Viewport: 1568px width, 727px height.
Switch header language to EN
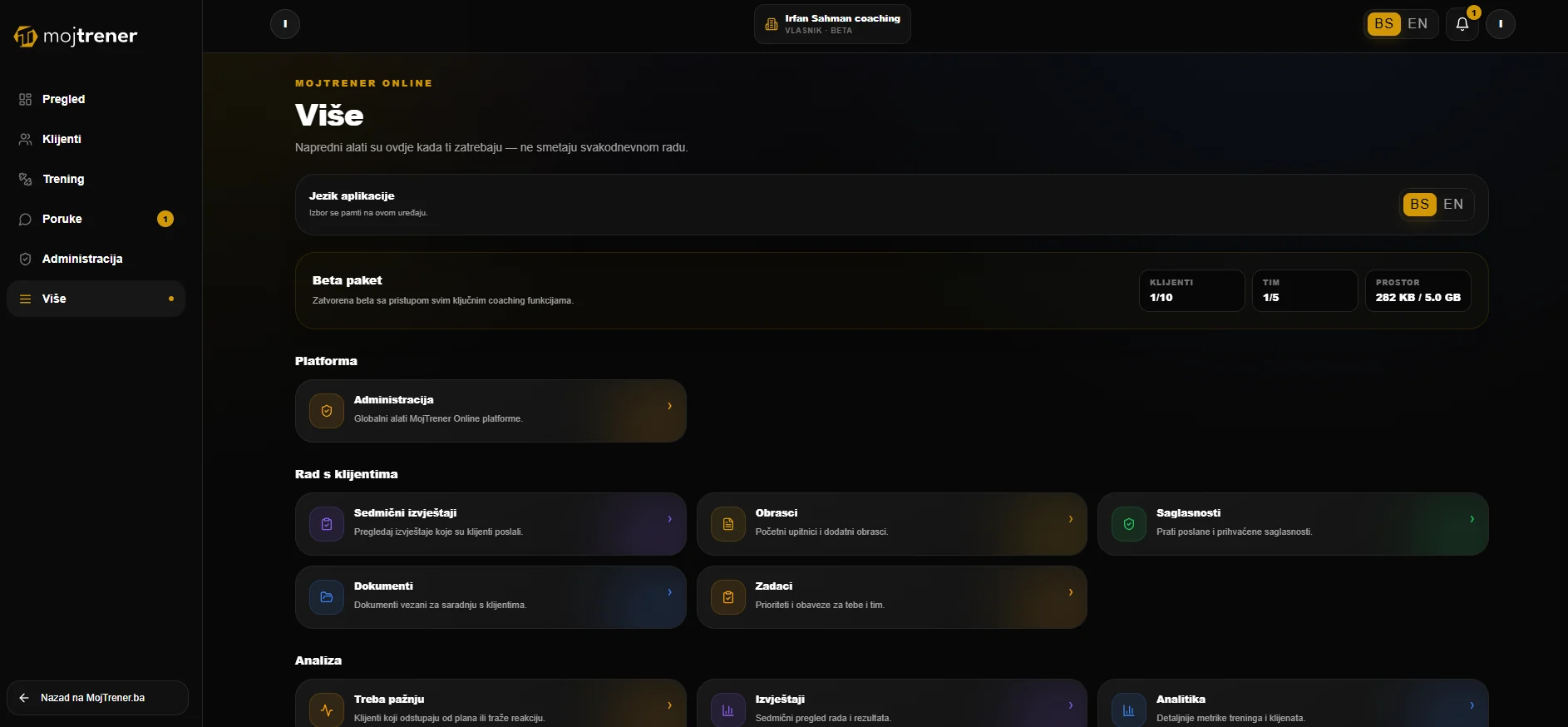point(1418,24)
